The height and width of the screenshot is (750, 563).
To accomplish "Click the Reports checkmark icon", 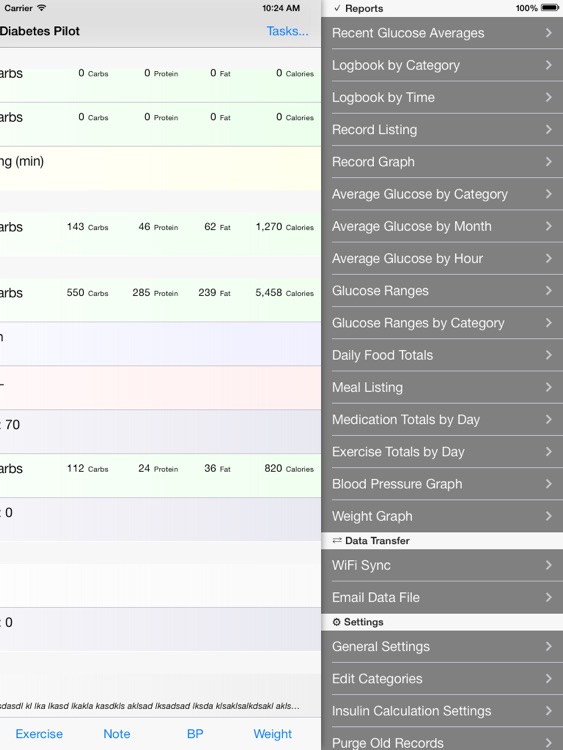I will tap(337, 8).
